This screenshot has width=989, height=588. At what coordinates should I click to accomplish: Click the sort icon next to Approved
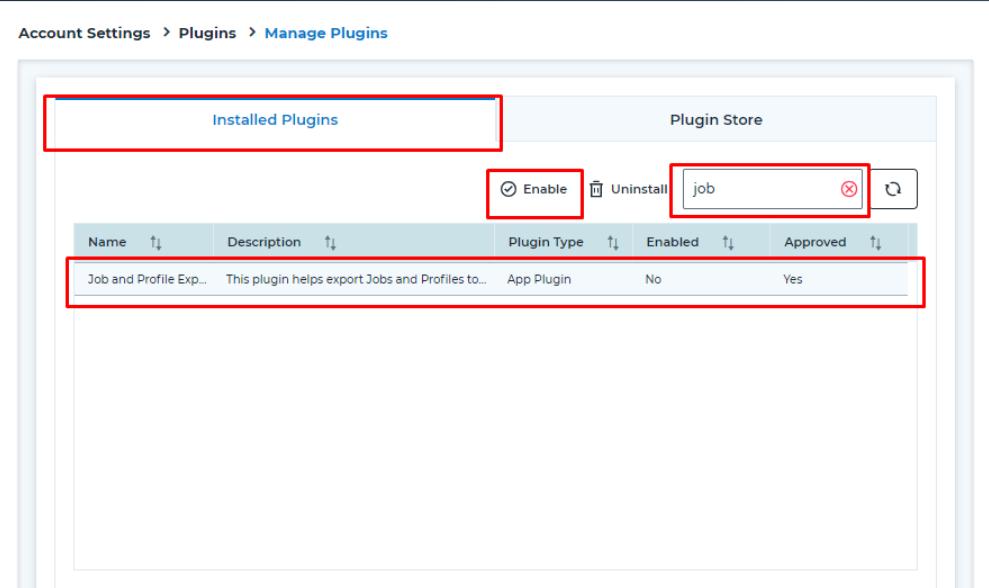point(876,242)
